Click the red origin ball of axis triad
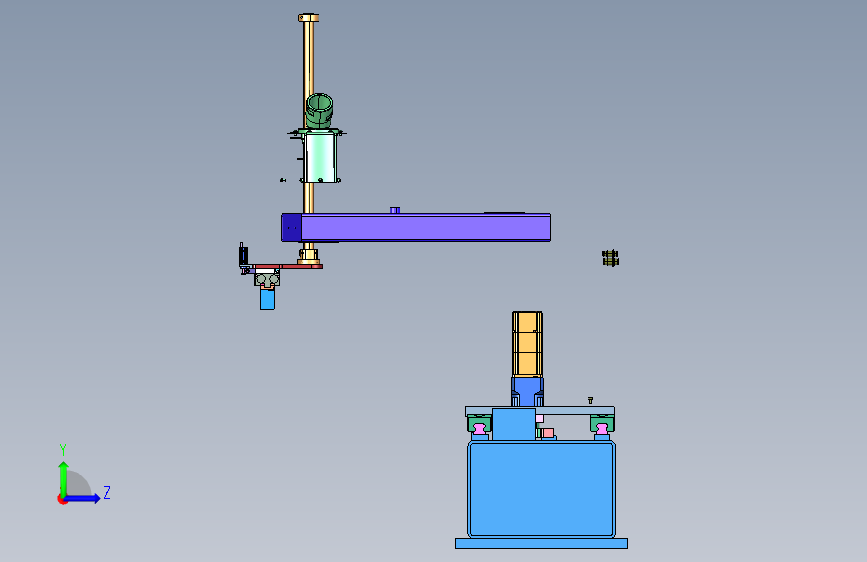 pos(62,499)
